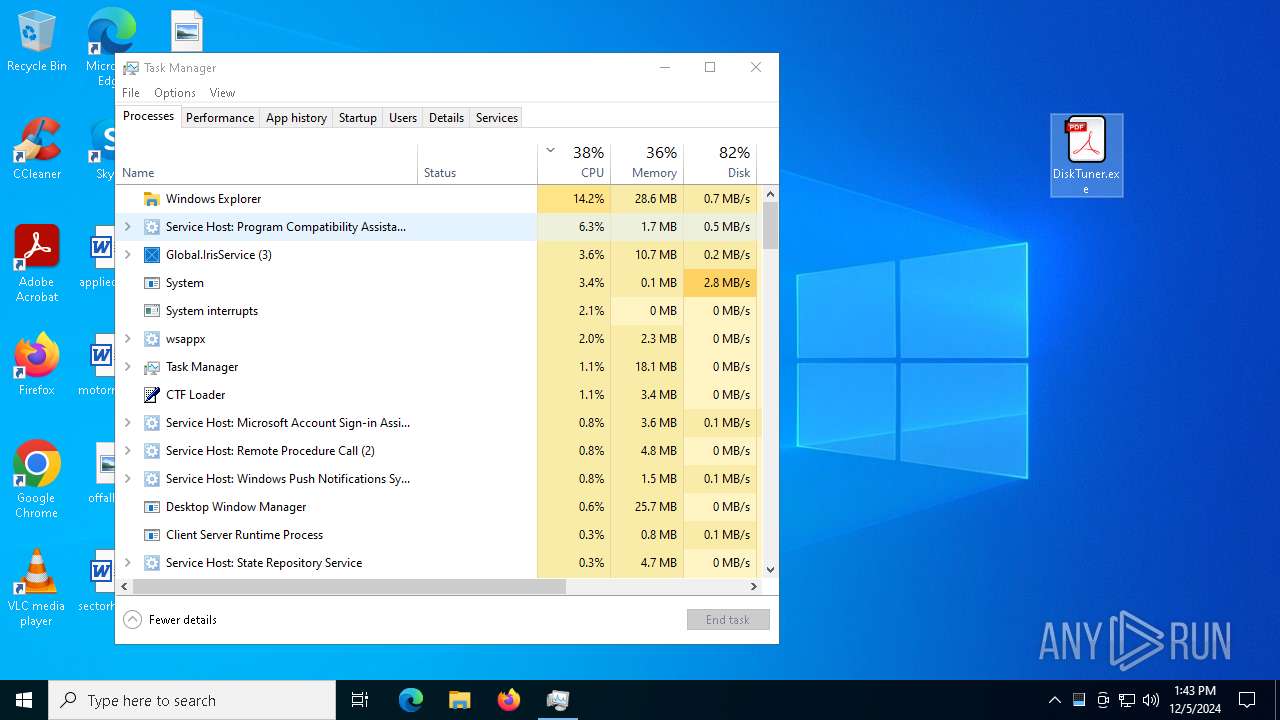This screenshot has width=1280, height=720.
Task: Switch to the App history tab
Action: 296,117
